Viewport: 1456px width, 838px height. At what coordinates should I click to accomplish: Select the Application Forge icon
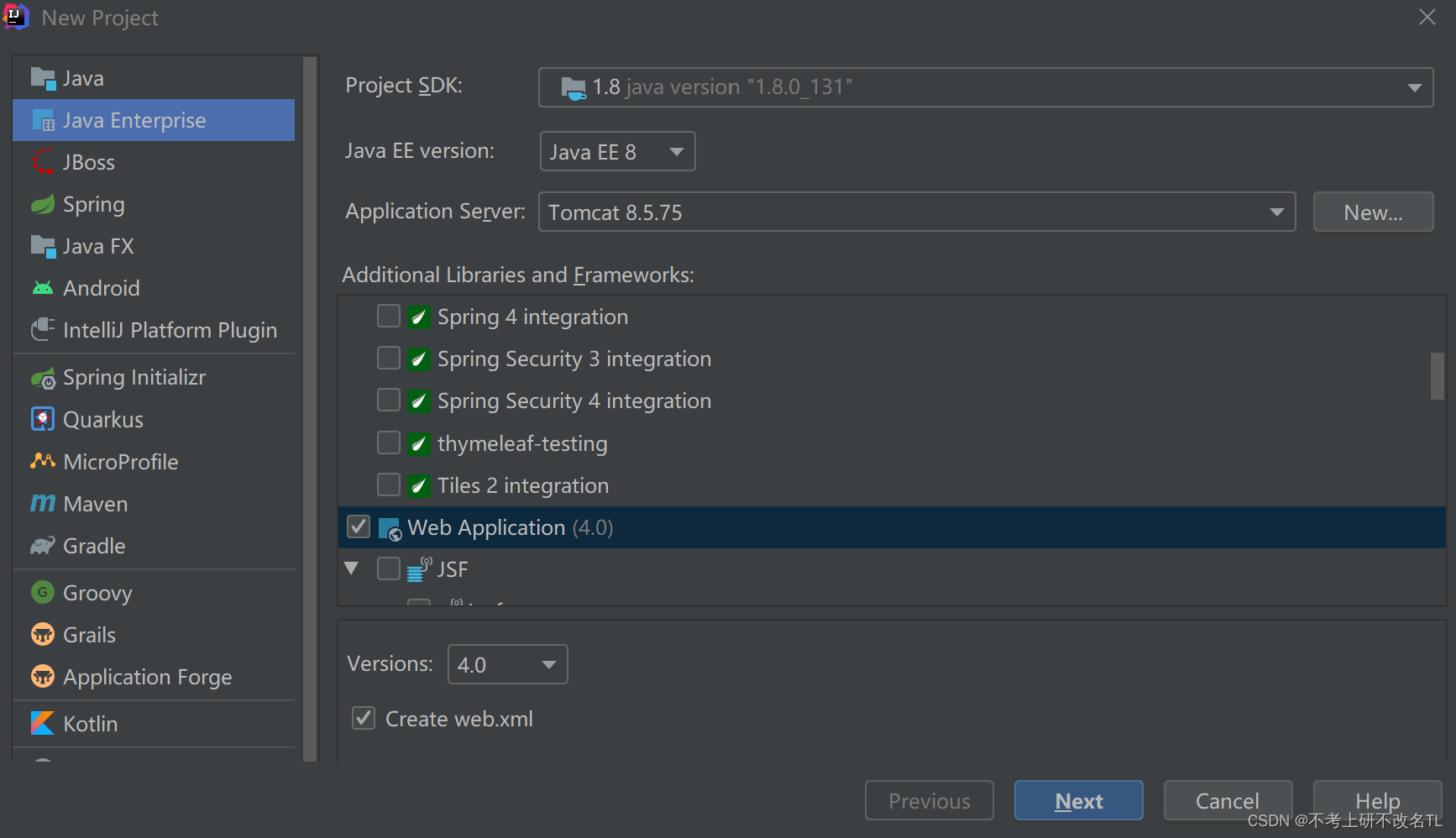[x=43, y=677]
